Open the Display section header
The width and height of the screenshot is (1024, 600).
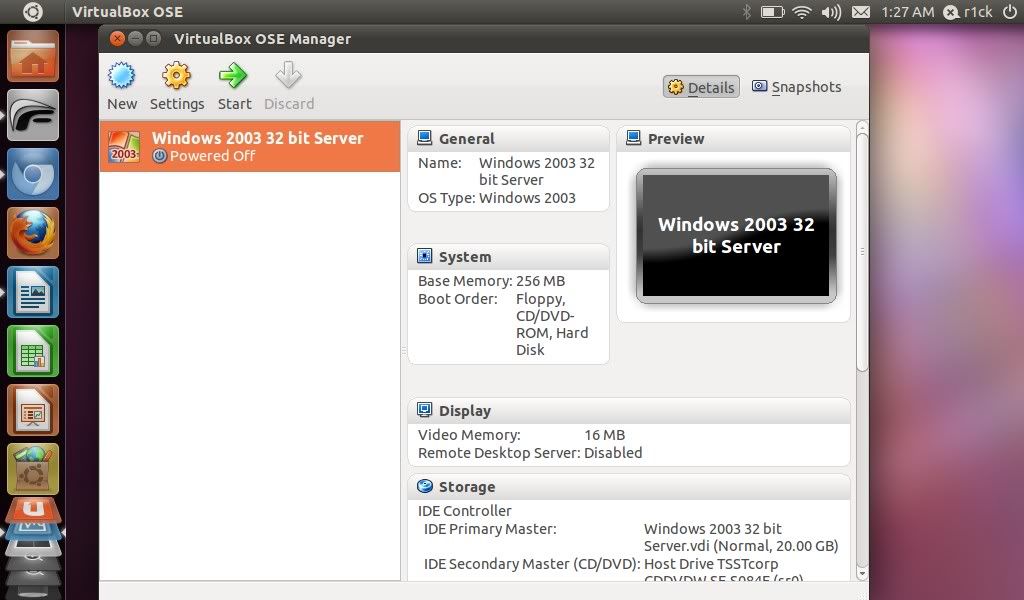click(x=629, y=411)
